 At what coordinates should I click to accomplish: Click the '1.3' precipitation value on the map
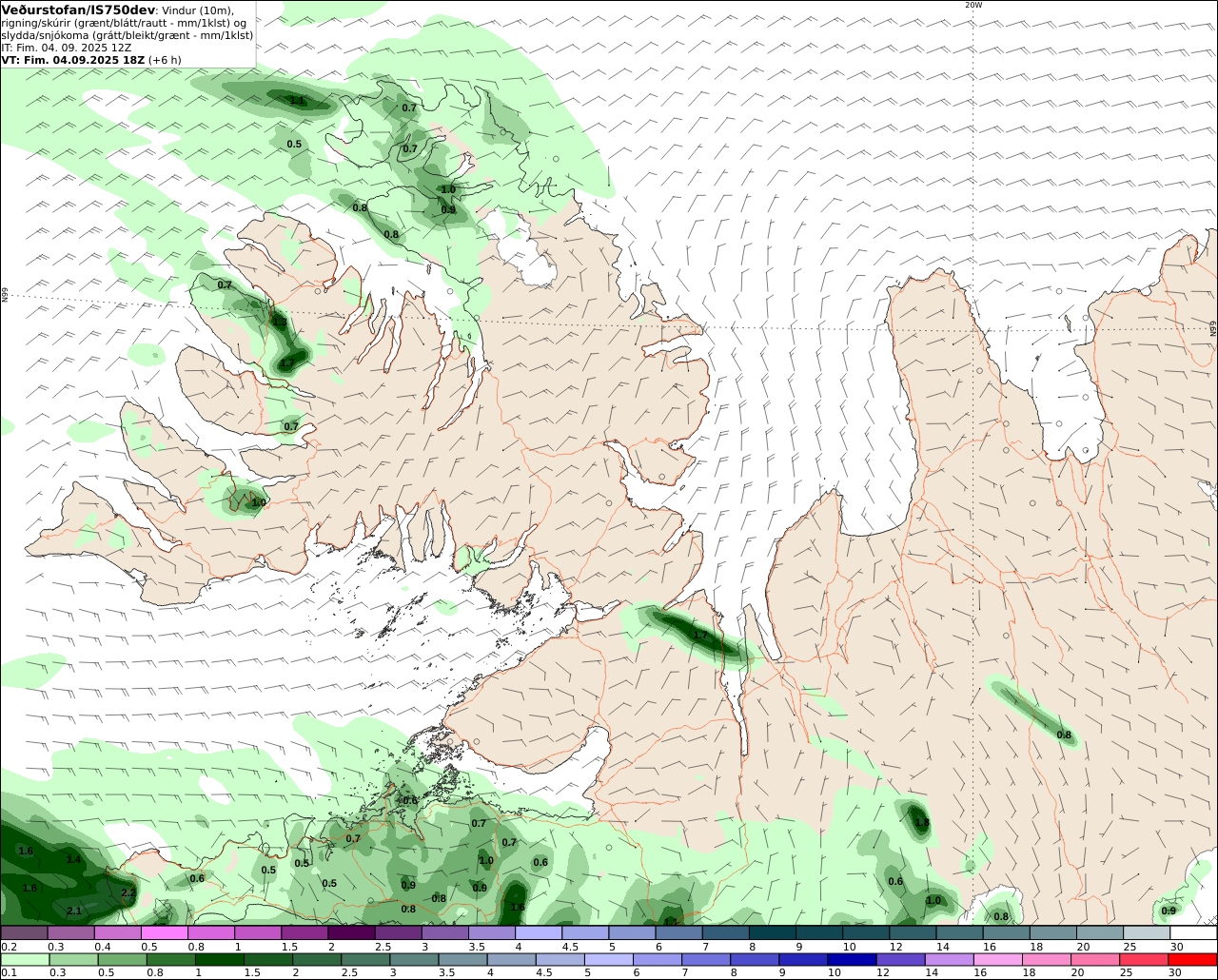tap(280, 323)
